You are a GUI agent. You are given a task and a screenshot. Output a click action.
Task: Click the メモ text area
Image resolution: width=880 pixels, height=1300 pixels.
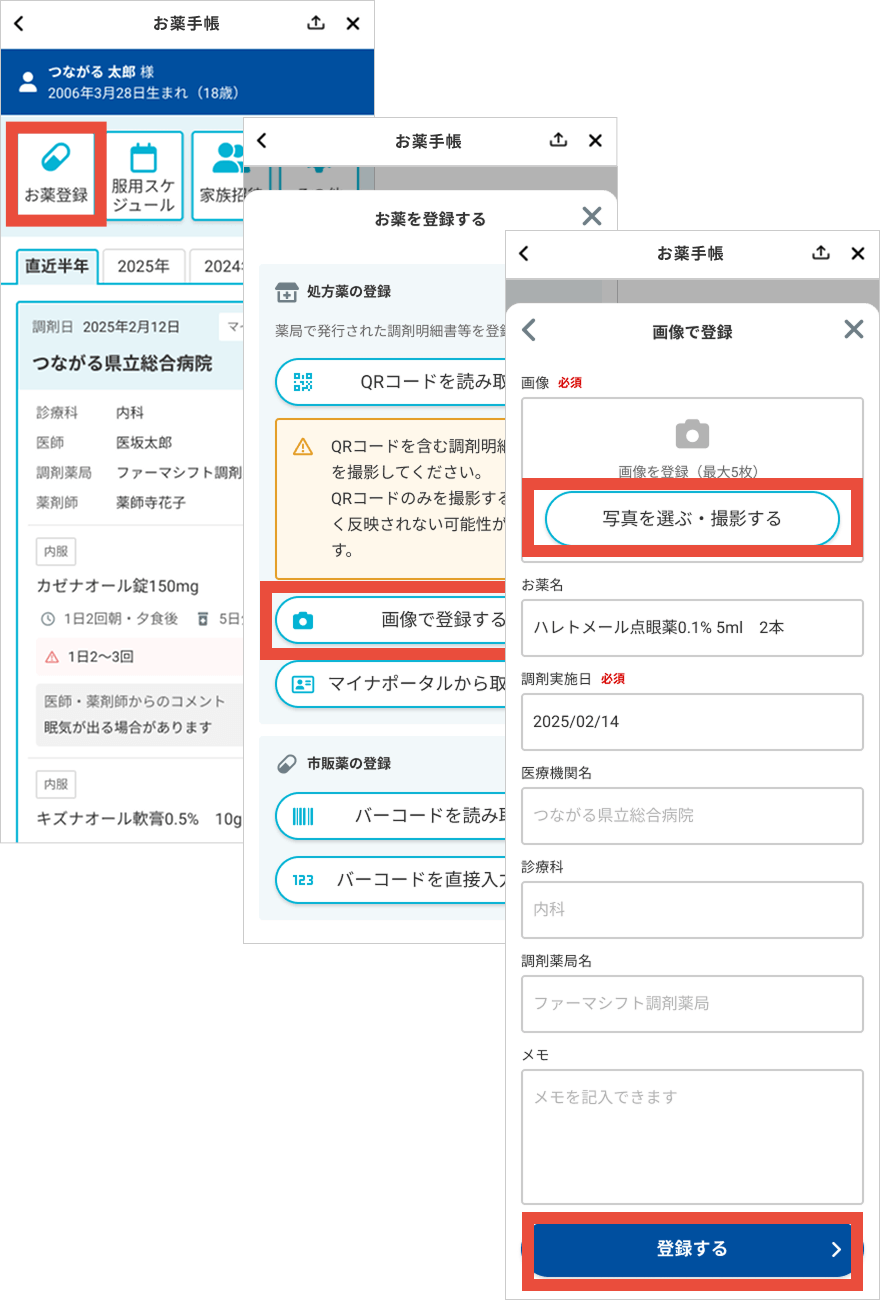pos(692,1137)
